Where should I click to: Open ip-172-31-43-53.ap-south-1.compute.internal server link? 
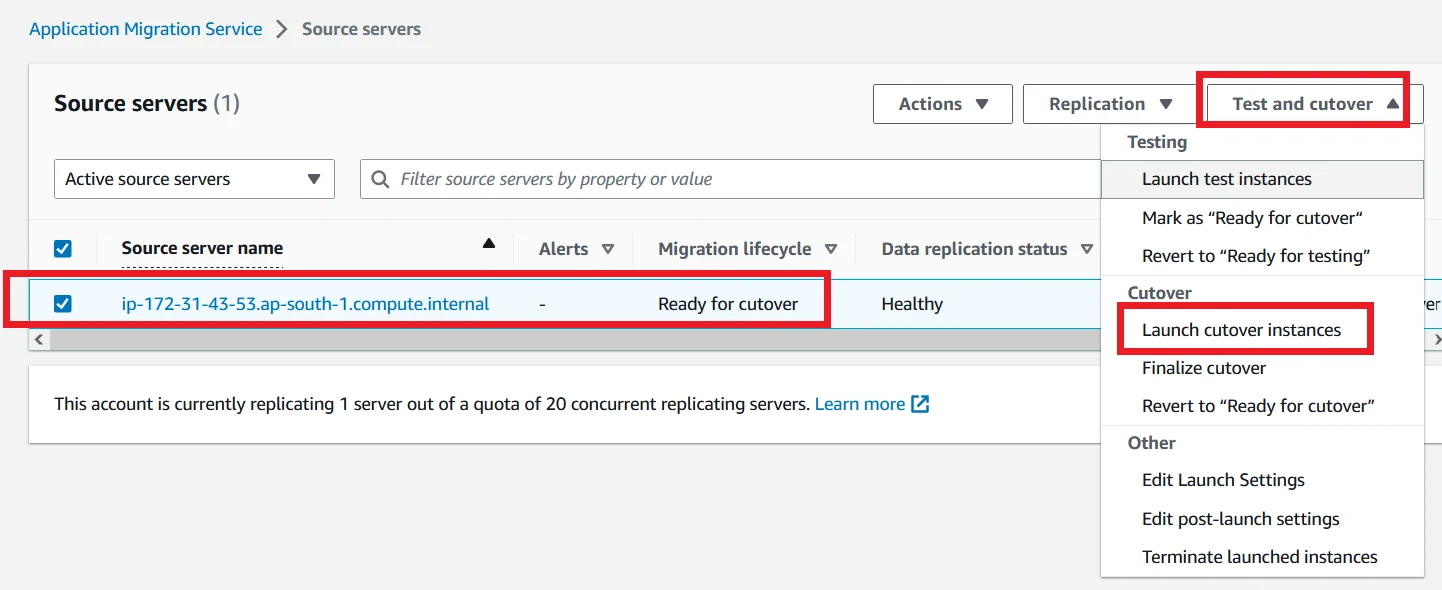coord(305,304)
